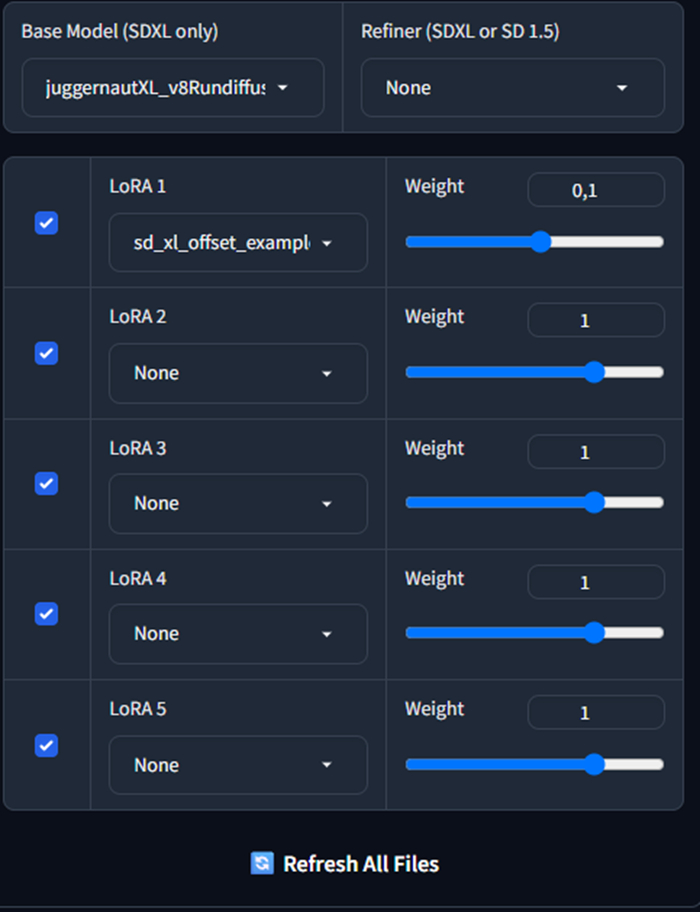Screen dimensions: 700x912
Task: Open the LoRA 5 dropdown
Action: coord(238,765)
